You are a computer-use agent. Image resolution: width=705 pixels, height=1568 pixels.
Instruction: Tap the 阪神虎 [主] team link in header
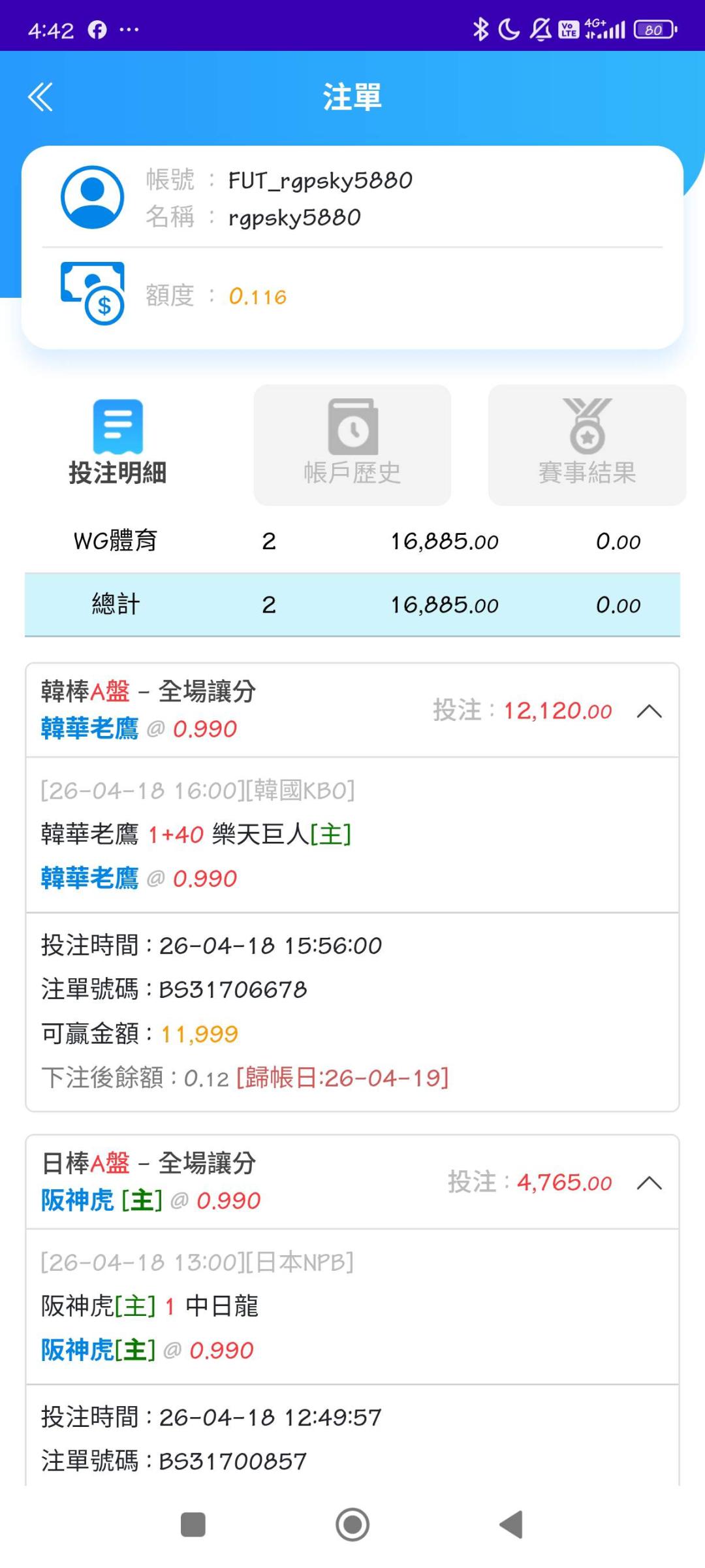[102, 1200]
